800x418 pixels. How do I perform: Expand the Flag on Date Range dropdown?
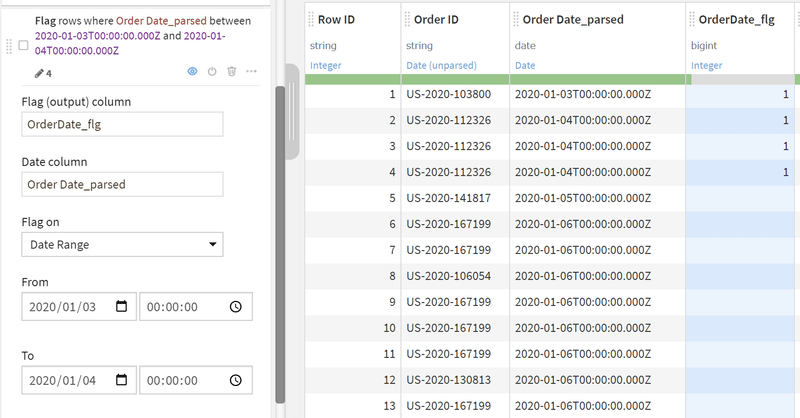coord(122,244)
